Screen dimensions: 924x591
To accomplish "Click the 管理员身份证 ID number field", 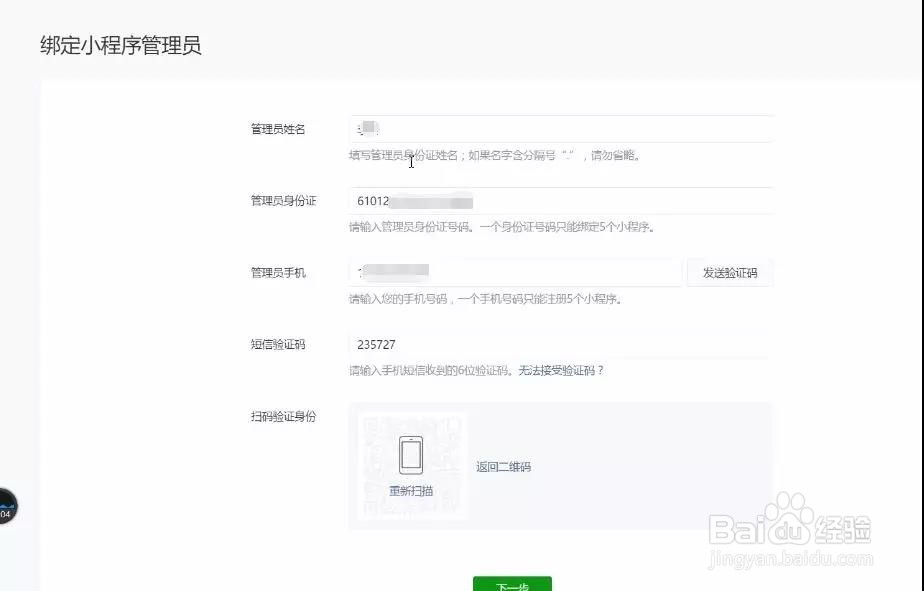I will pos(560,200).
